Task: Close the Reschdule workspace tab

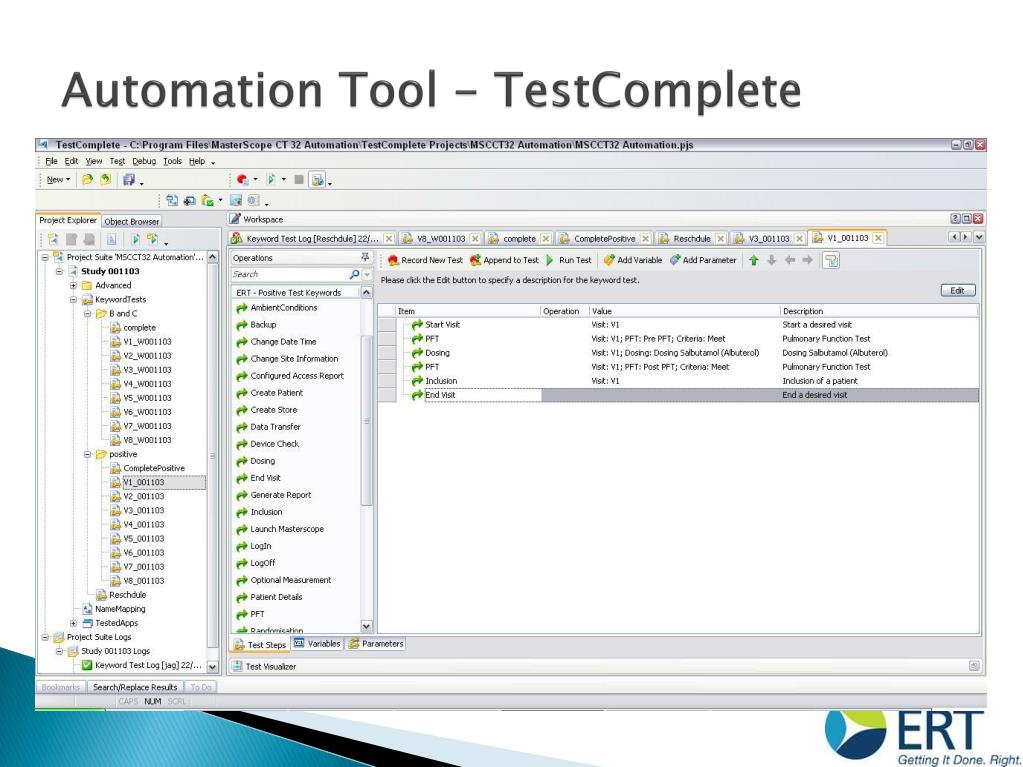Action: [x=720, y=239]
